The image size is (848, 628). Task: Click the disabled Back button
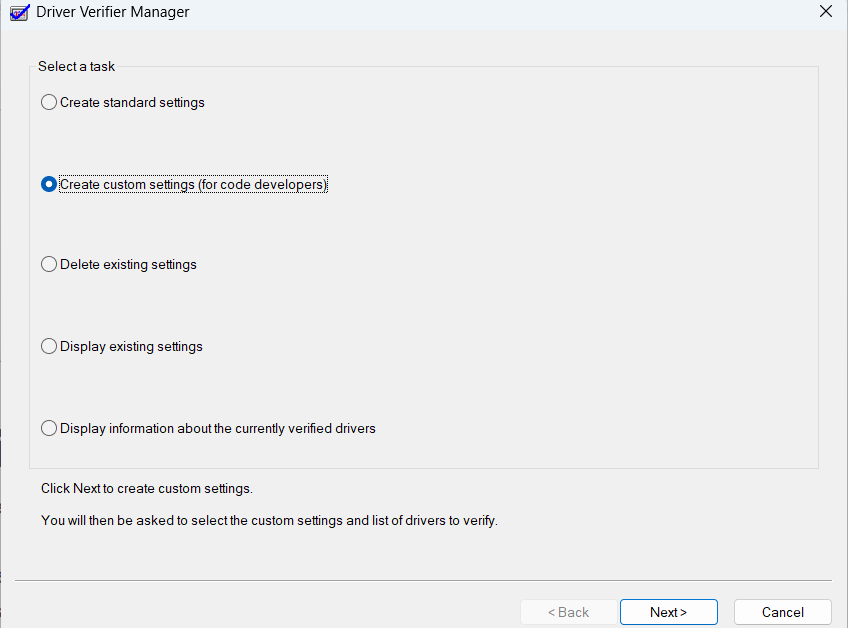click(x=568, y=611)
